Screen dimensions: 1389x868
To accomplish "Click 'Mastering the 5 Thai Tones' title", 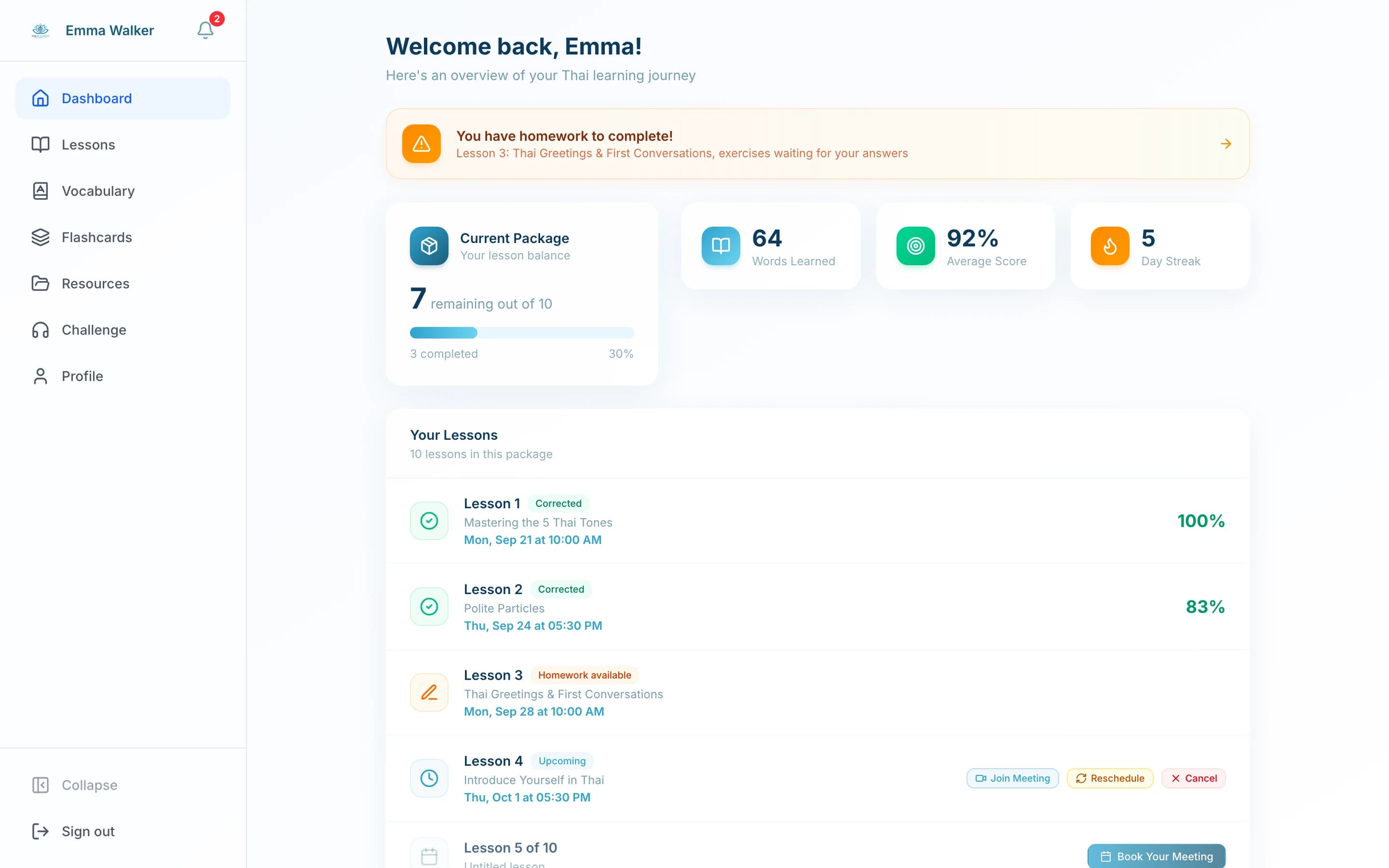I will pyautogui.click(x=538, y=522).
